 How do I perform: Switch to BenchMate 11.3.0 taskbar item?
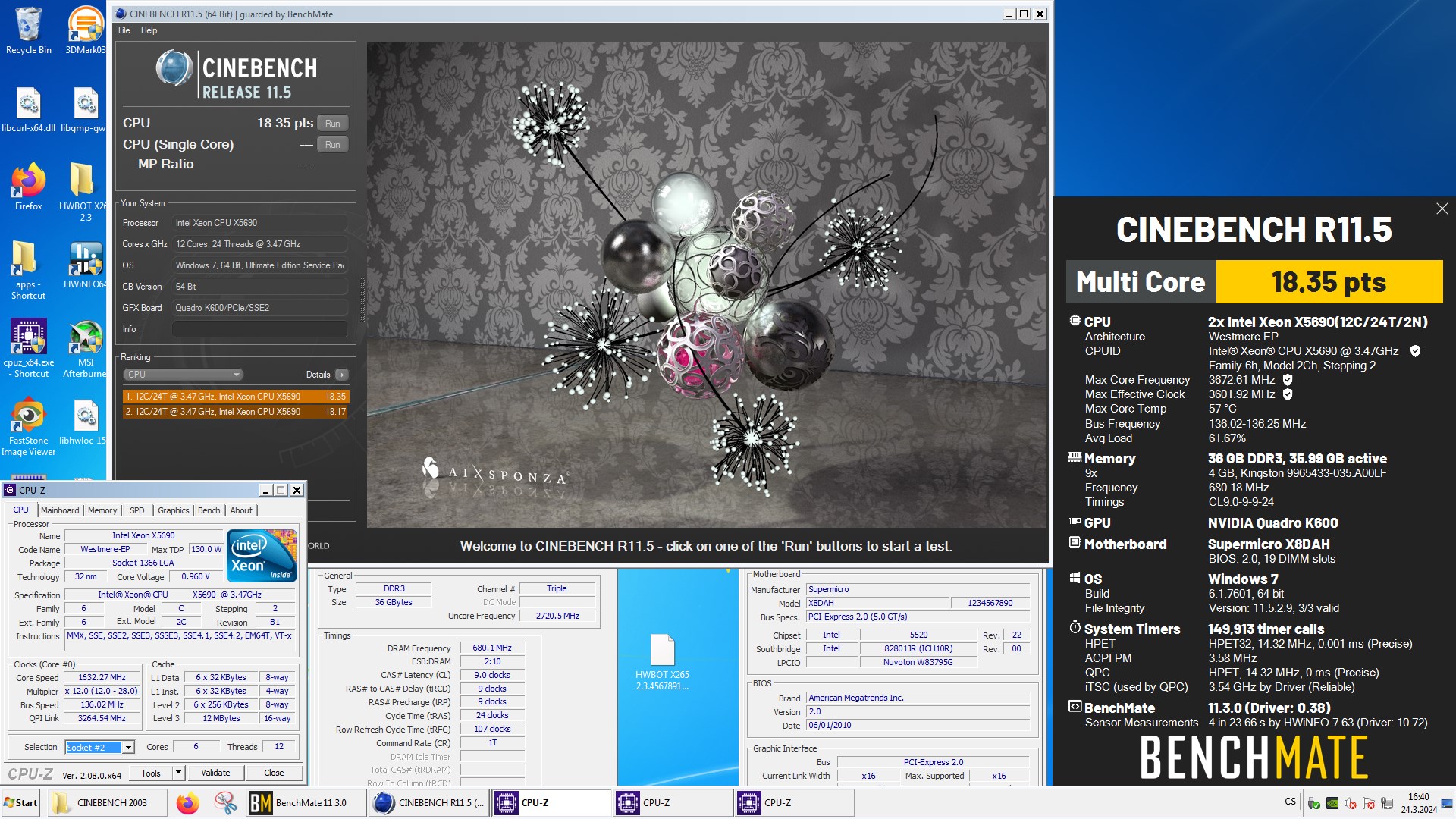[306, 803]
